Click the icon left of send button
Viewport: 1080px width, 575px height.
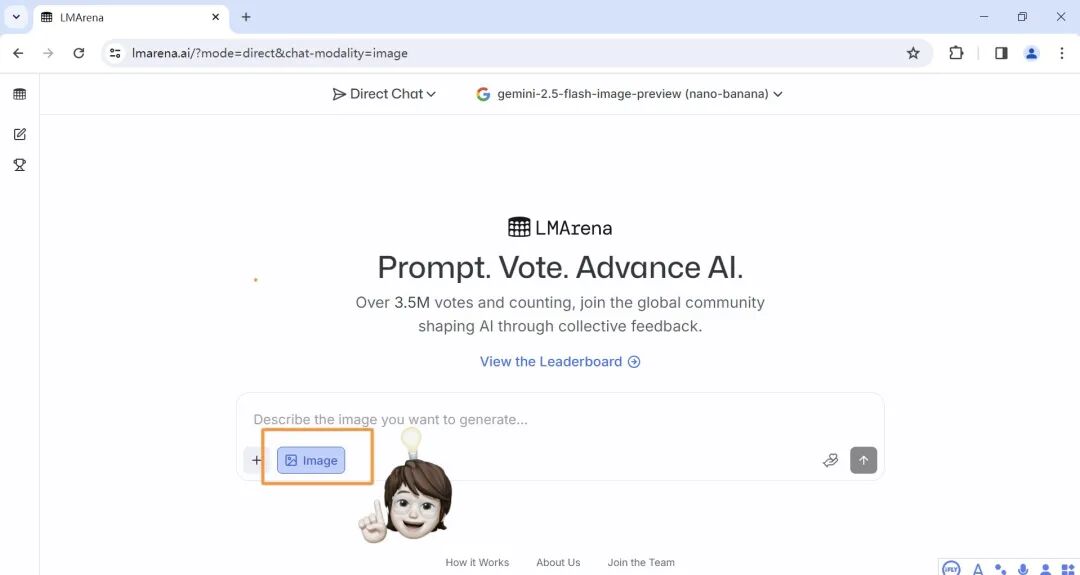click(x=830, y=460)
